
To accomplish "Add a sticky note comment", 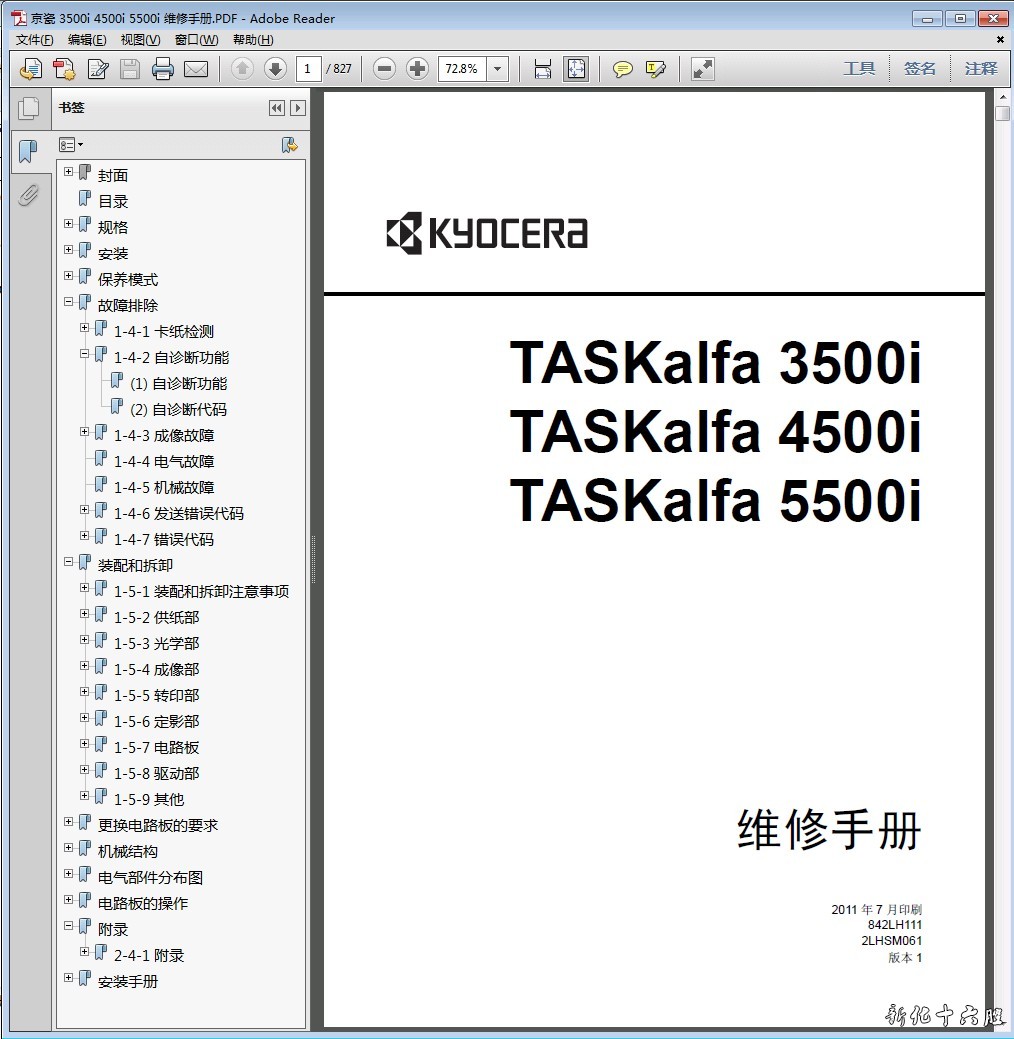I will 623,69.
